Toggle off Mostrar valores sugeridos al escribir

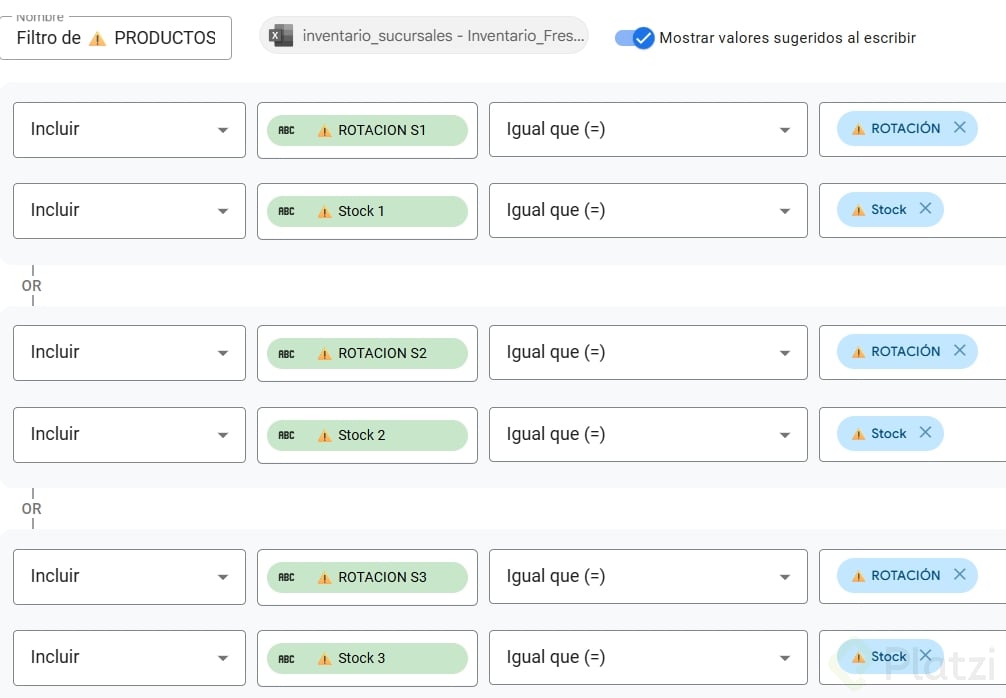pos(634,38)
